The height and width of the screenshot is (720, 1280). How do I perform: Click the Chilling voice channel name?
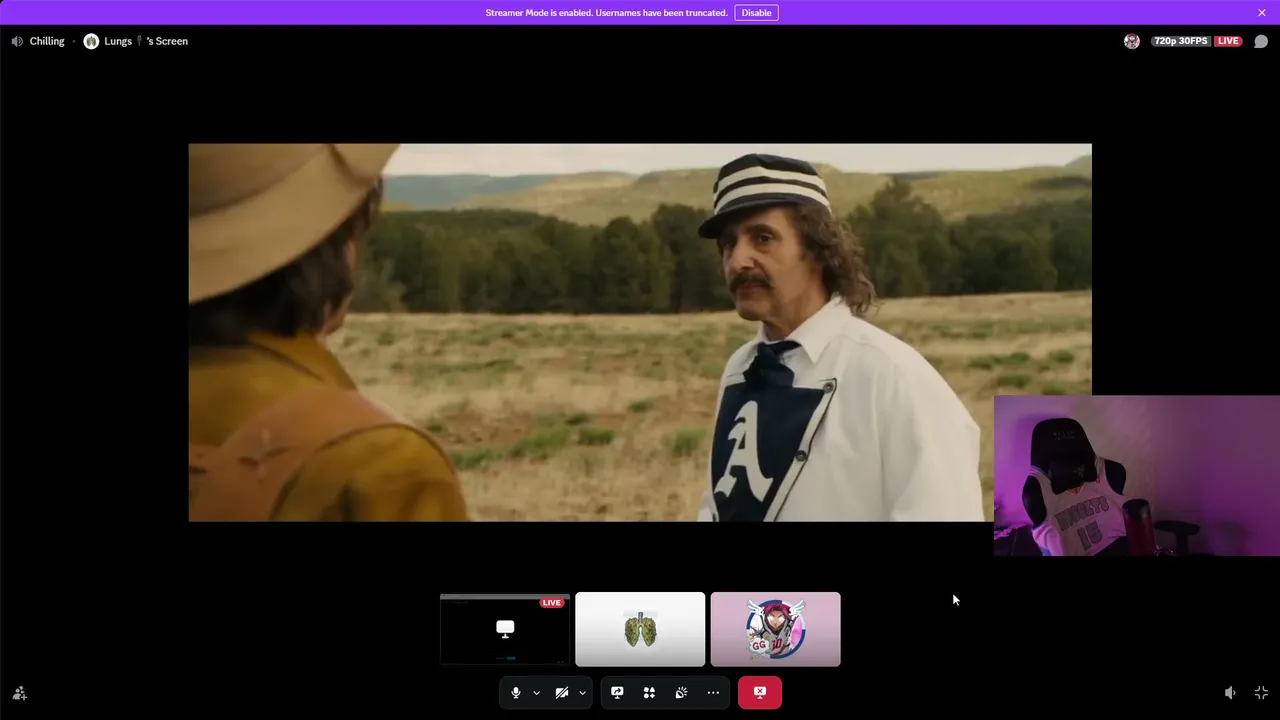click(47, 41)
